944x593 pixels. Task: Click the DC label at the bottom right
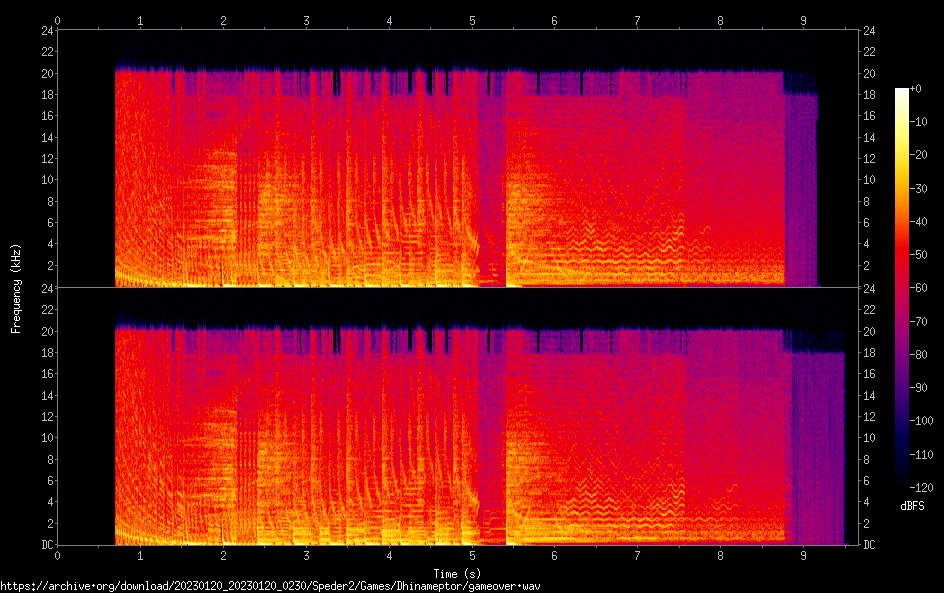click(870, 545)
